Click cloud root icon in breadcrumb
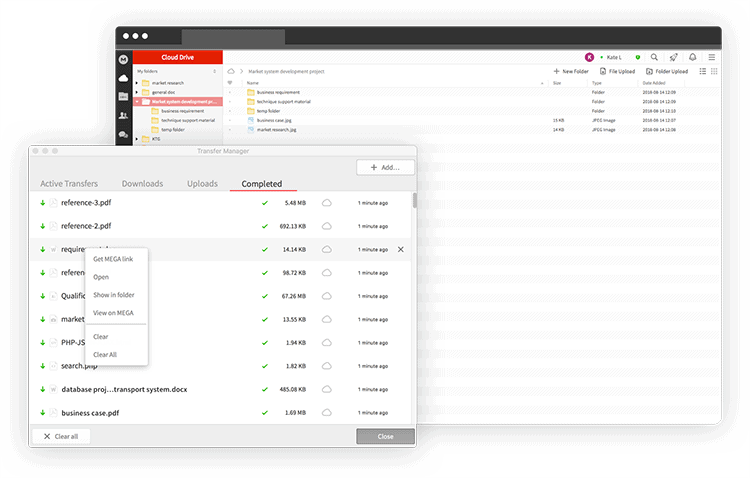Image resolution: width=750 pixels, height=478 pixels. click(x=231, y=71)
